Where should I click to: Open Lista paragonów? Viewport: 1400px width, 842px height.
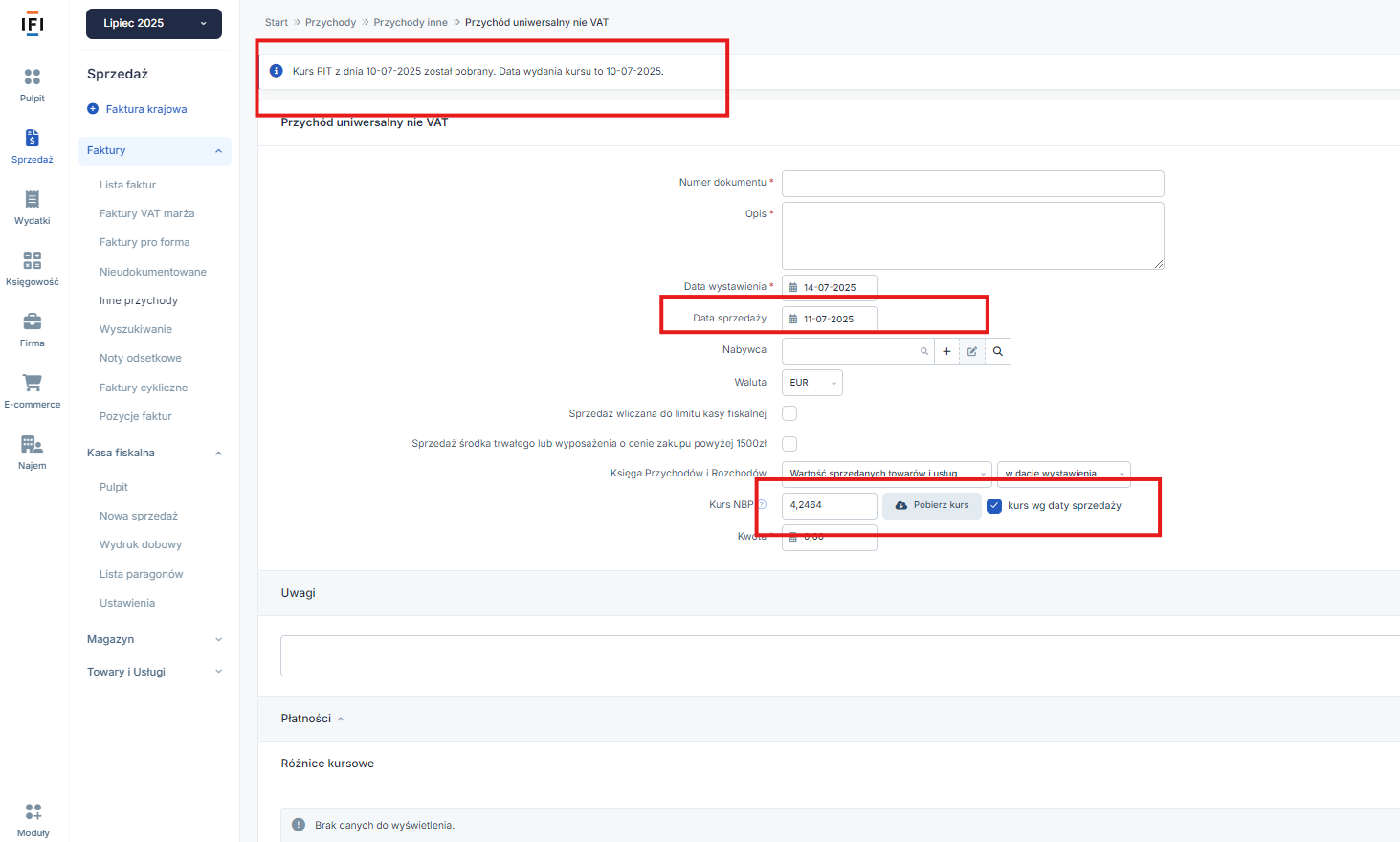pyautogui.click(x=142, y=574)
